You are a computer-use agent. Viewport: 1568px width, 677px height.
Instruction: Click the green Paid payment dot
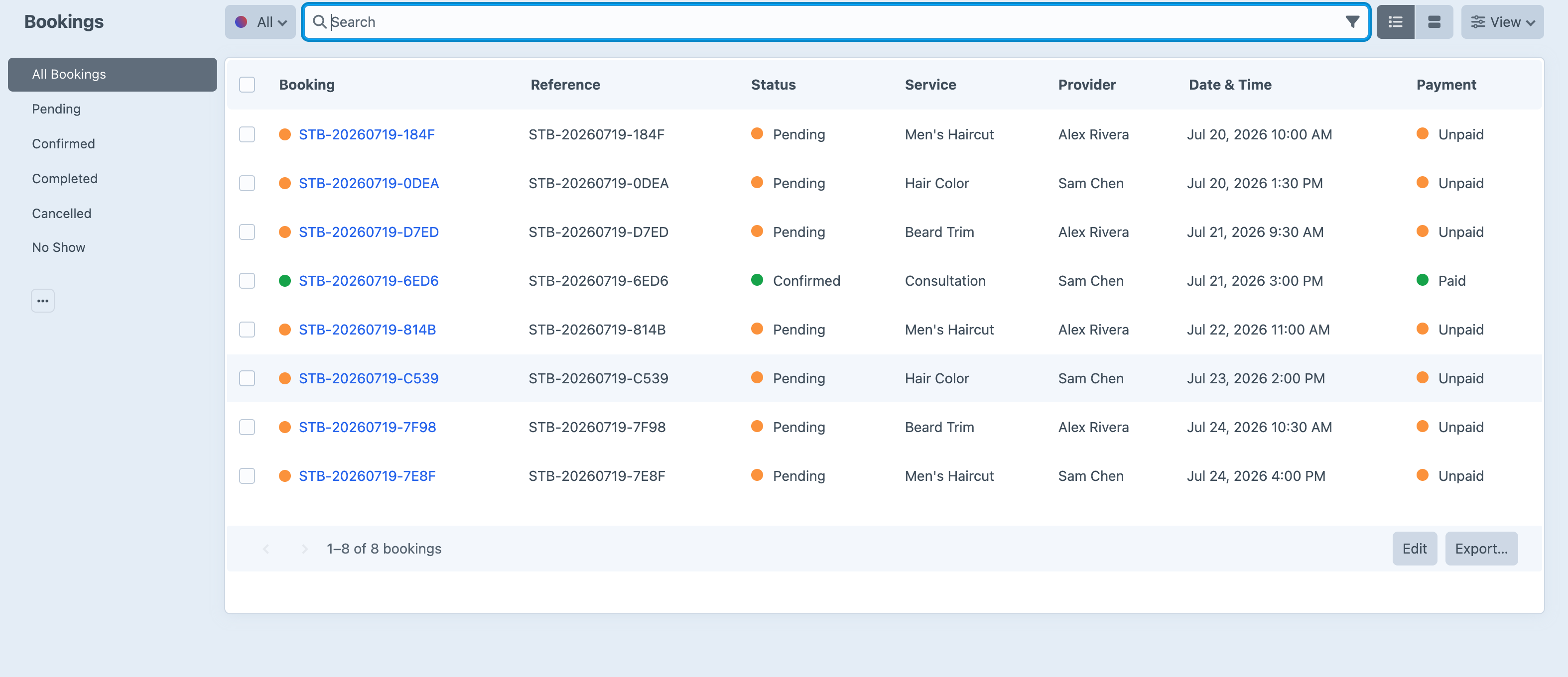click(x=1423, y=280)
